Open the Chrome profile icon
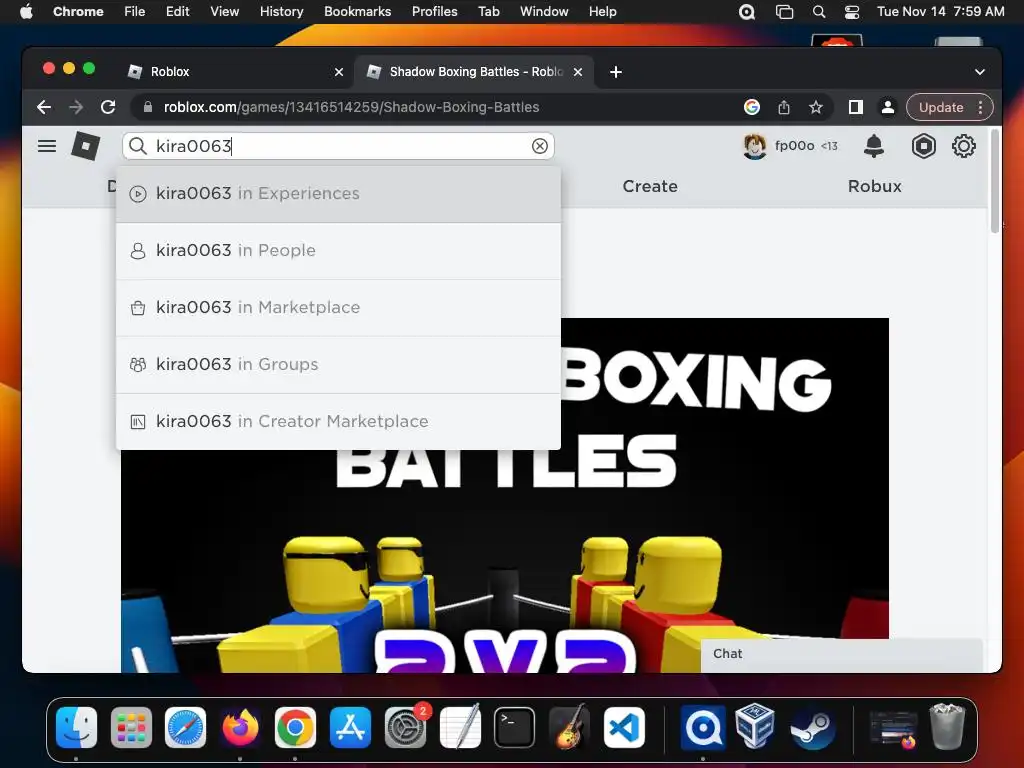This screenshot has height=768, width=1024. (x=888, y=107)
